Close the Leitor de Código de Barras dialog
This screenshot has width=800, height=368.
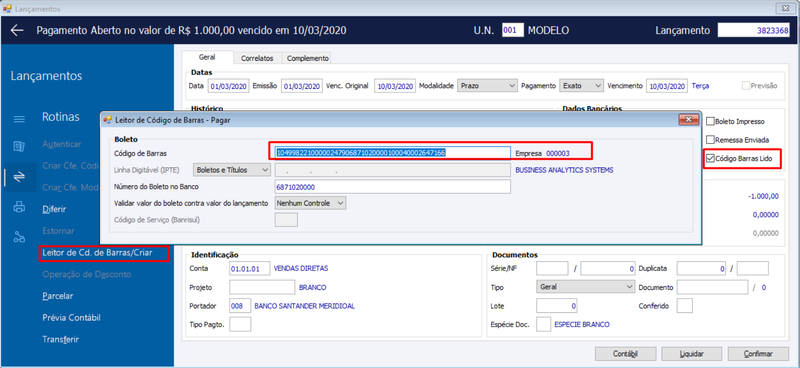[688, 120]
